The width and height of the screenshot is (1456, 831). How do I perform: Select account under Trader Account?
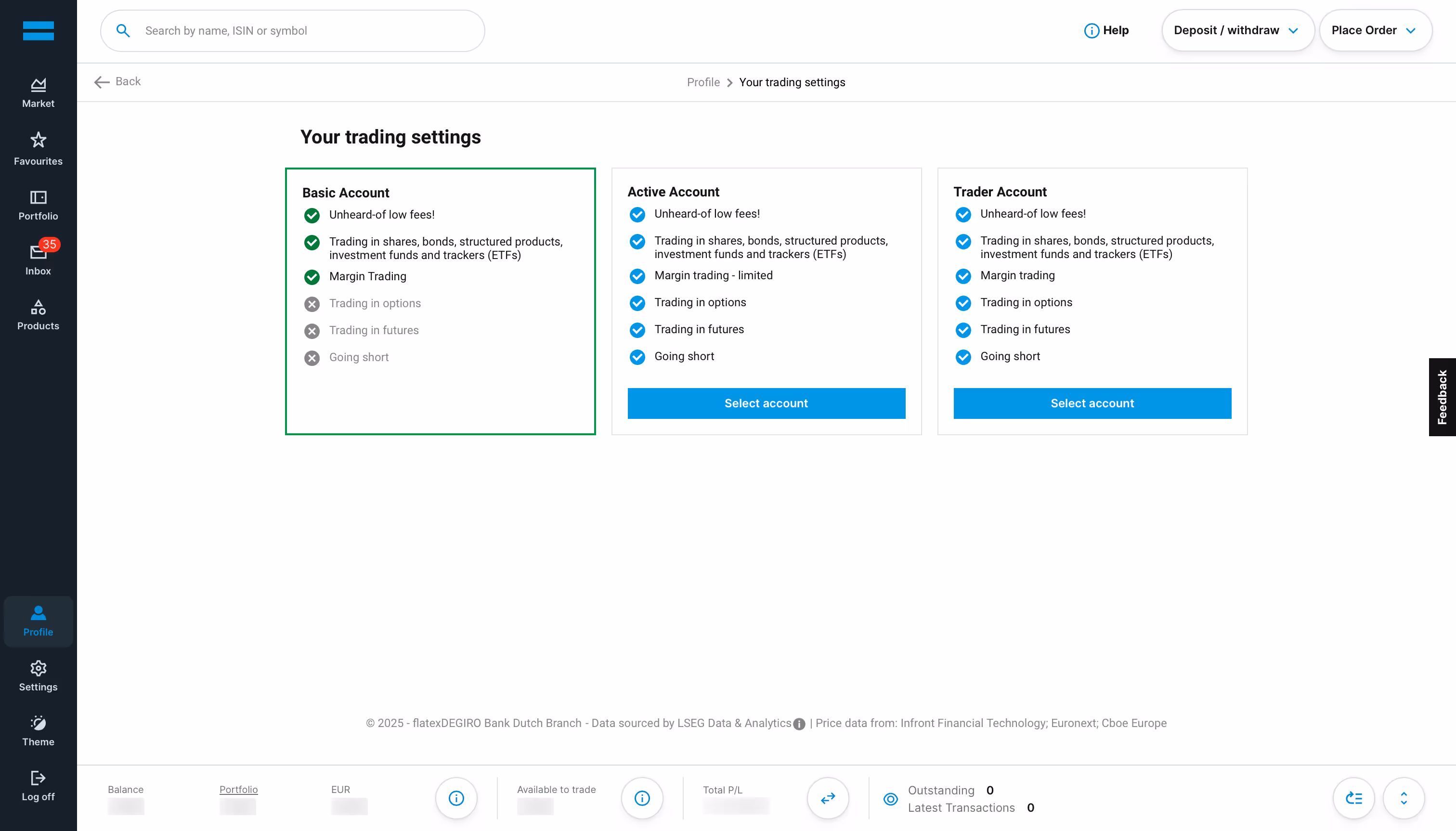[x=1092, y=403]
